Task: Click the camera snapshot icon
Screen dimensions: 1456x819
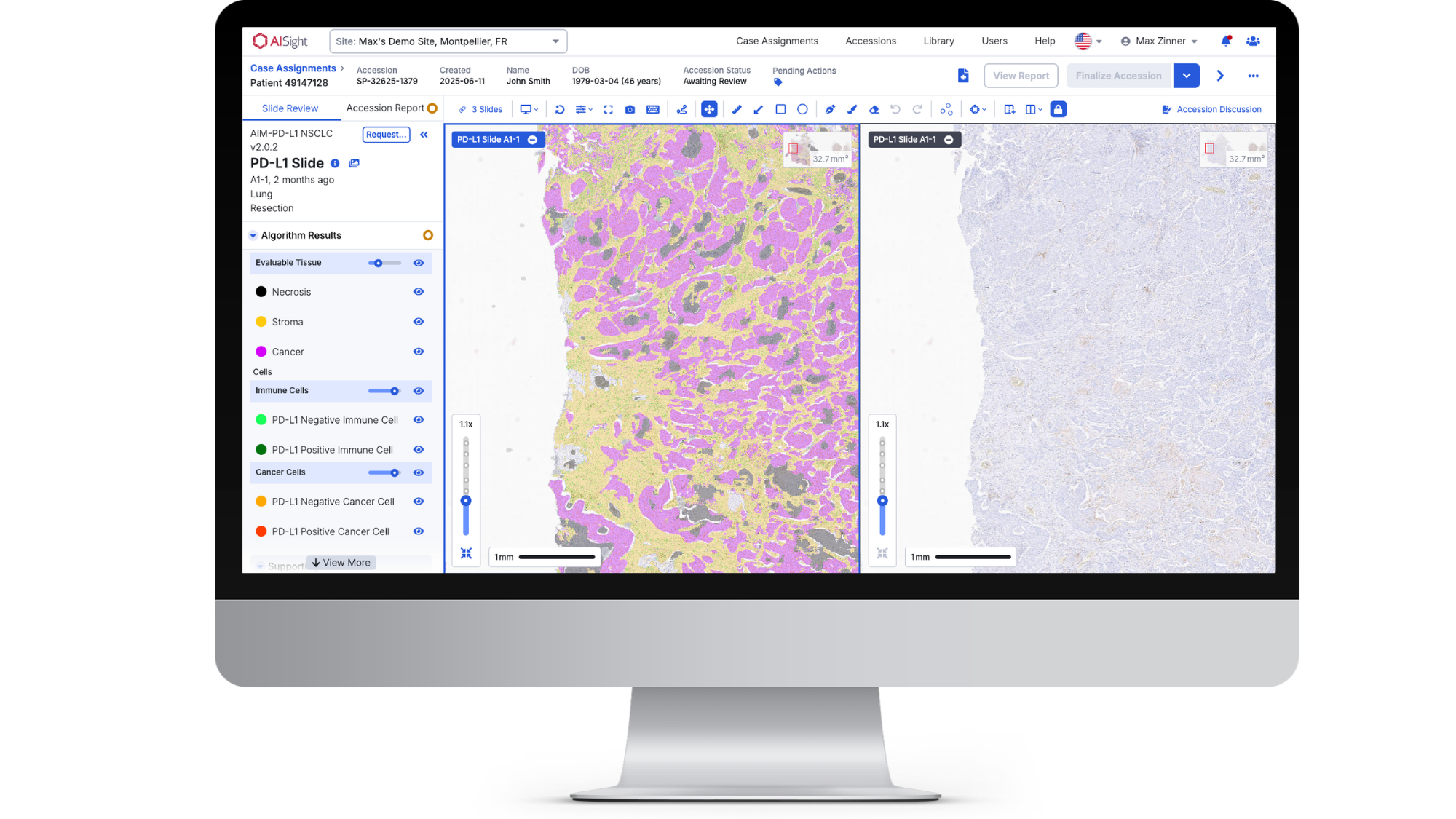Action: point(630,109)
